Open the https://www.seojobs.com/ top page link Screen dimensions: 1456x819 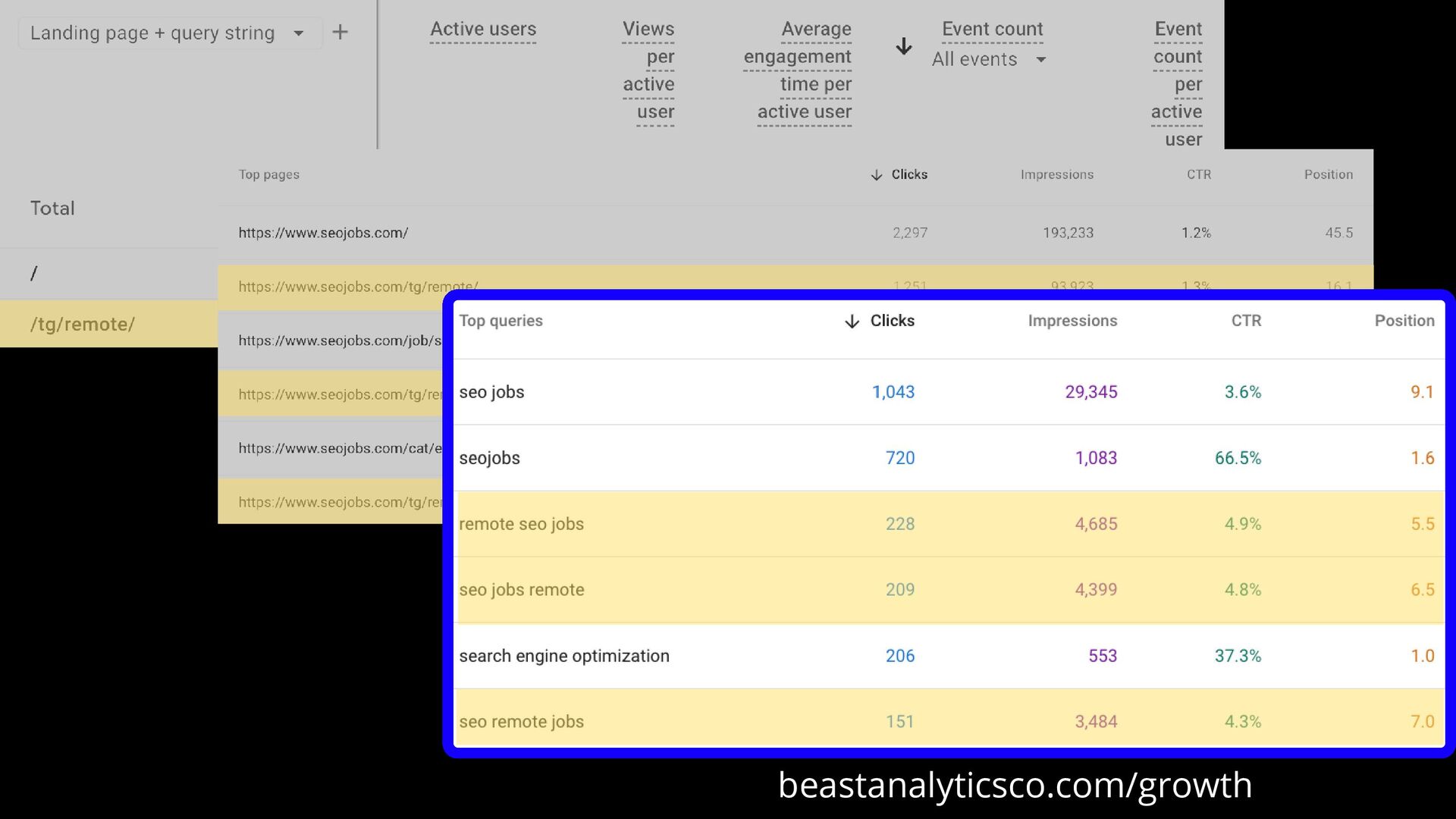[x=323, y=234]
